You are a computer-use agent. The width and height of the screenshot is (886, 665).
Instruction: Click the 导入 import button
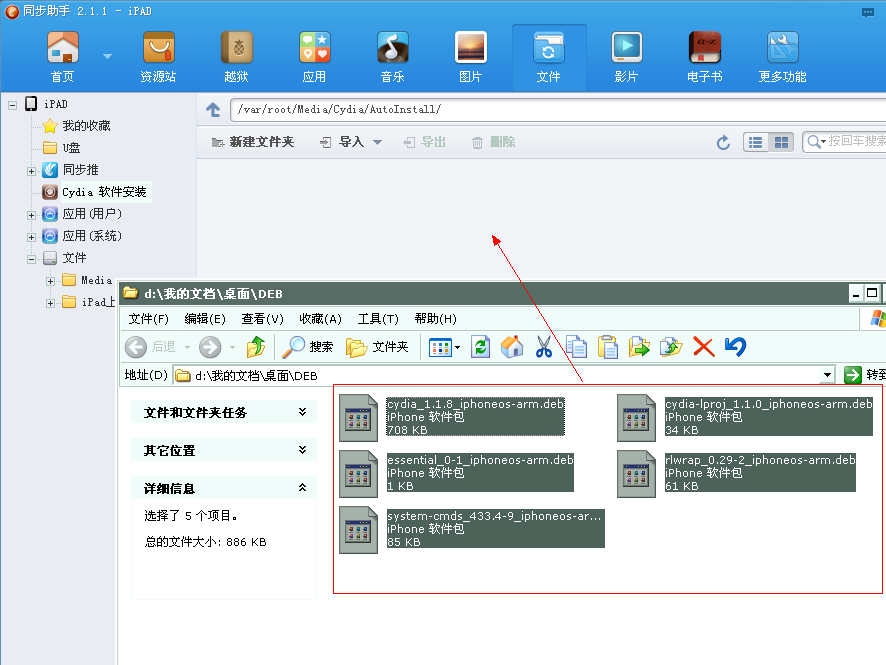click(x=342, y=142)
